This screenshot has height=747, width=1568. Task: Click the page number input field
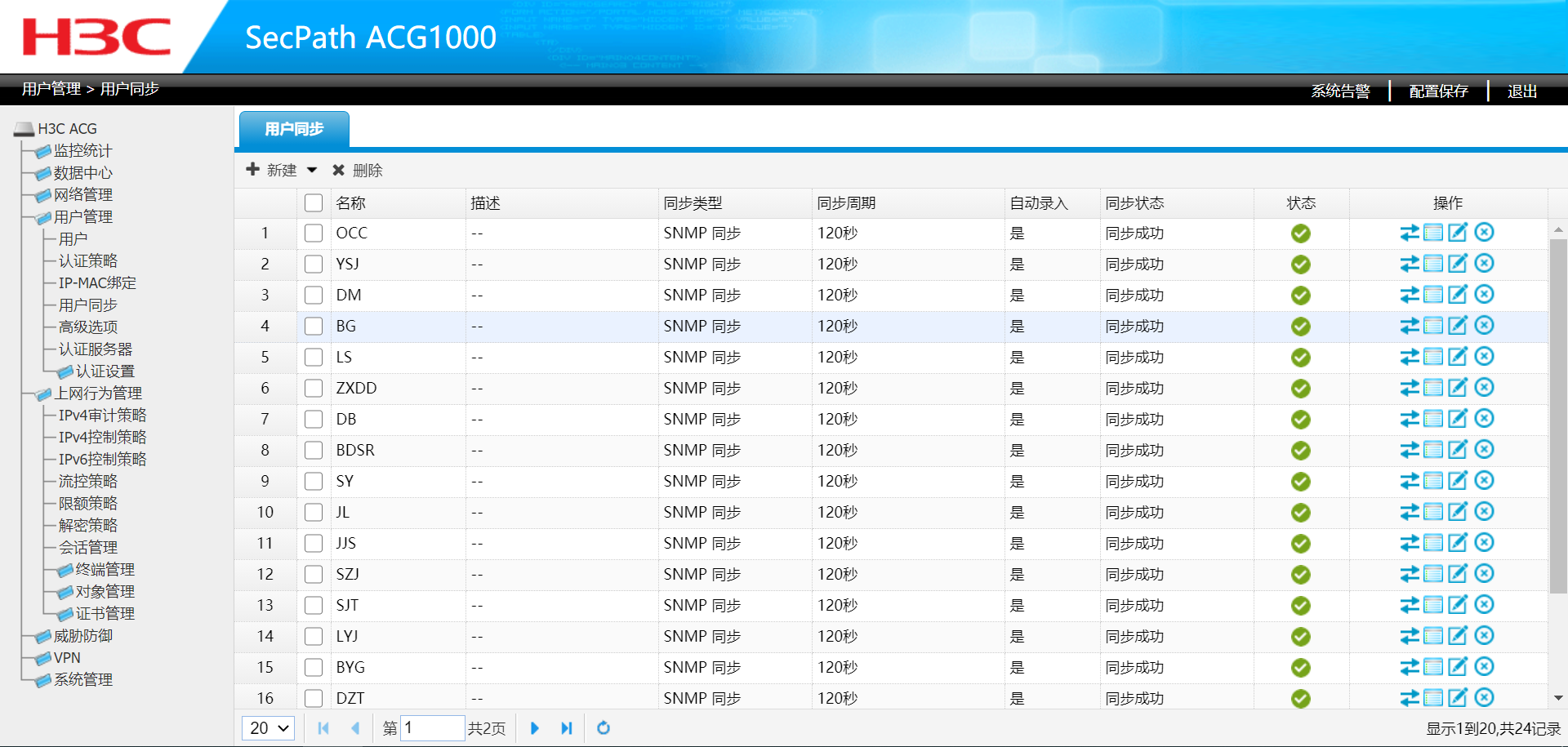(432, 727)
